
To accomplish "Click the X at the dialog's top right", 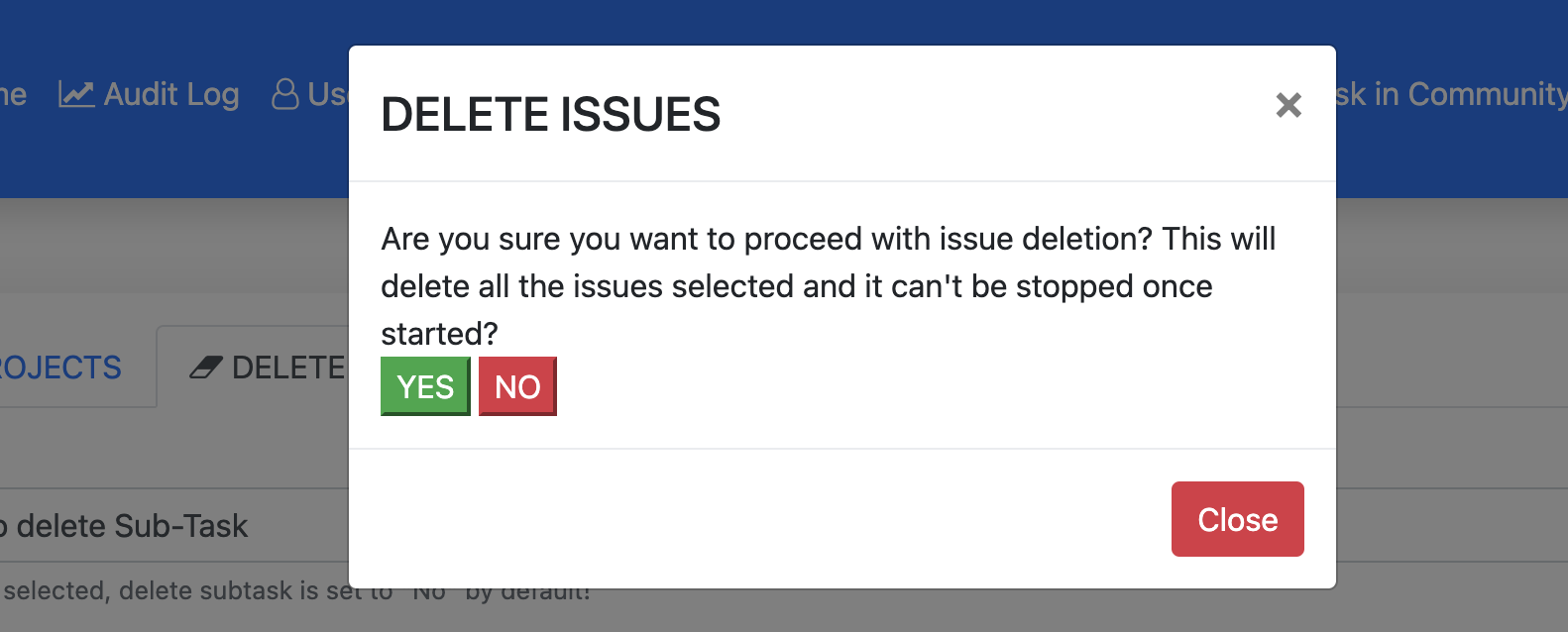I will pos(1288,106).
